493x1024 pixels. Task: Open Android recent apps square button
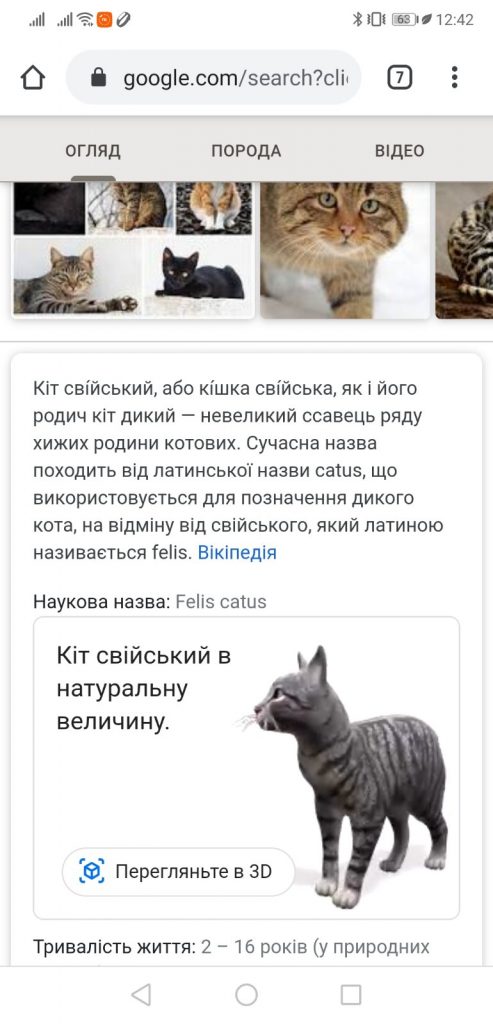point(351,995)
